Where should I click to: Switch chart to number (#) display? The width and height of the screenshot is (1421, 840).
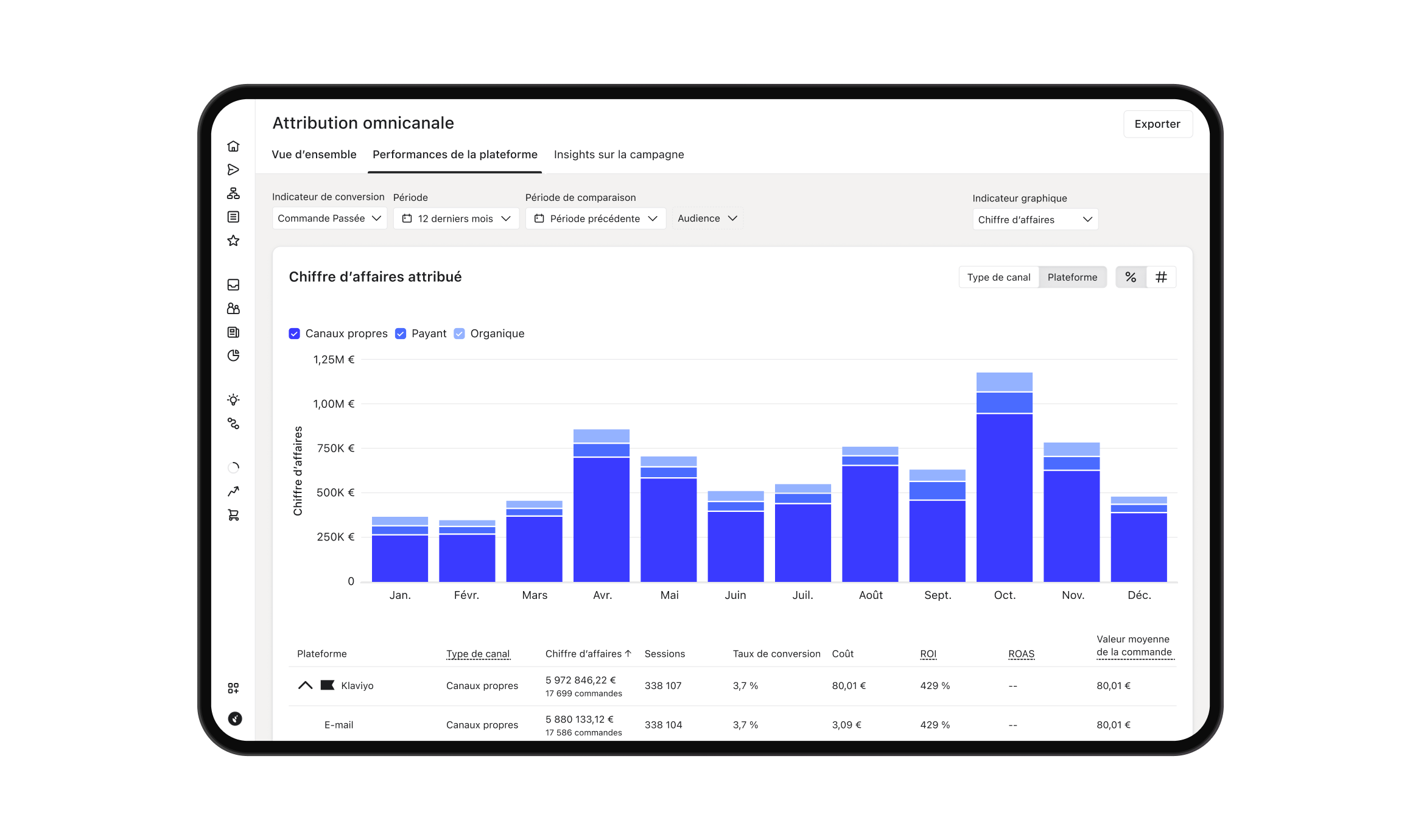point(1161,278)
